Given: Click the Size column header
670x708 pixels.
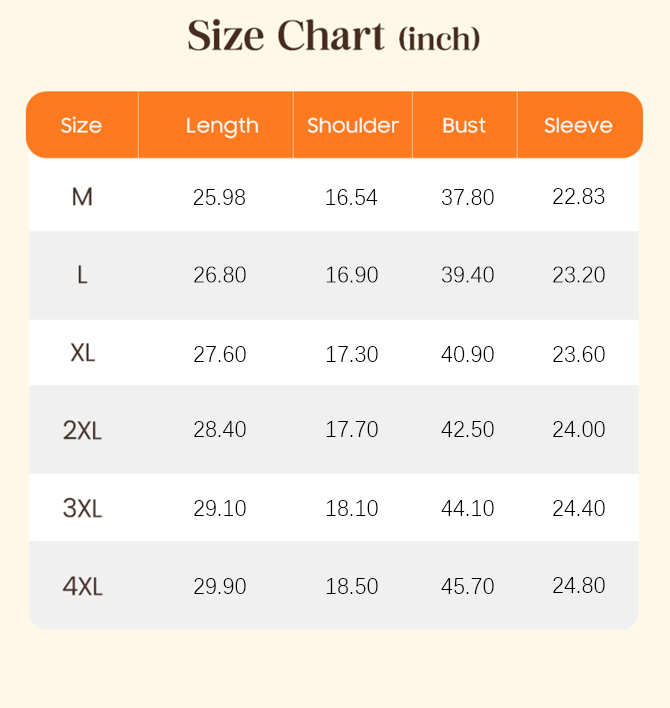Looking at the screenshot, I should click(81, 125).
